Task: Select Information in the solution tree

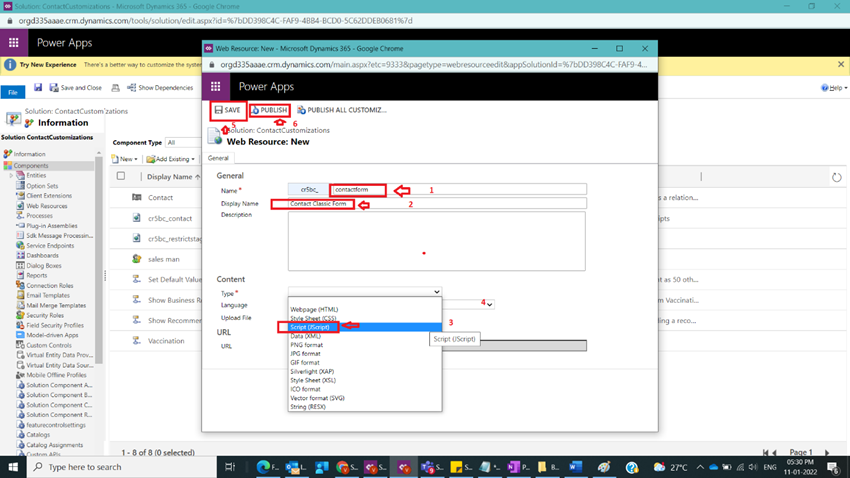Action: coord(29,154)
